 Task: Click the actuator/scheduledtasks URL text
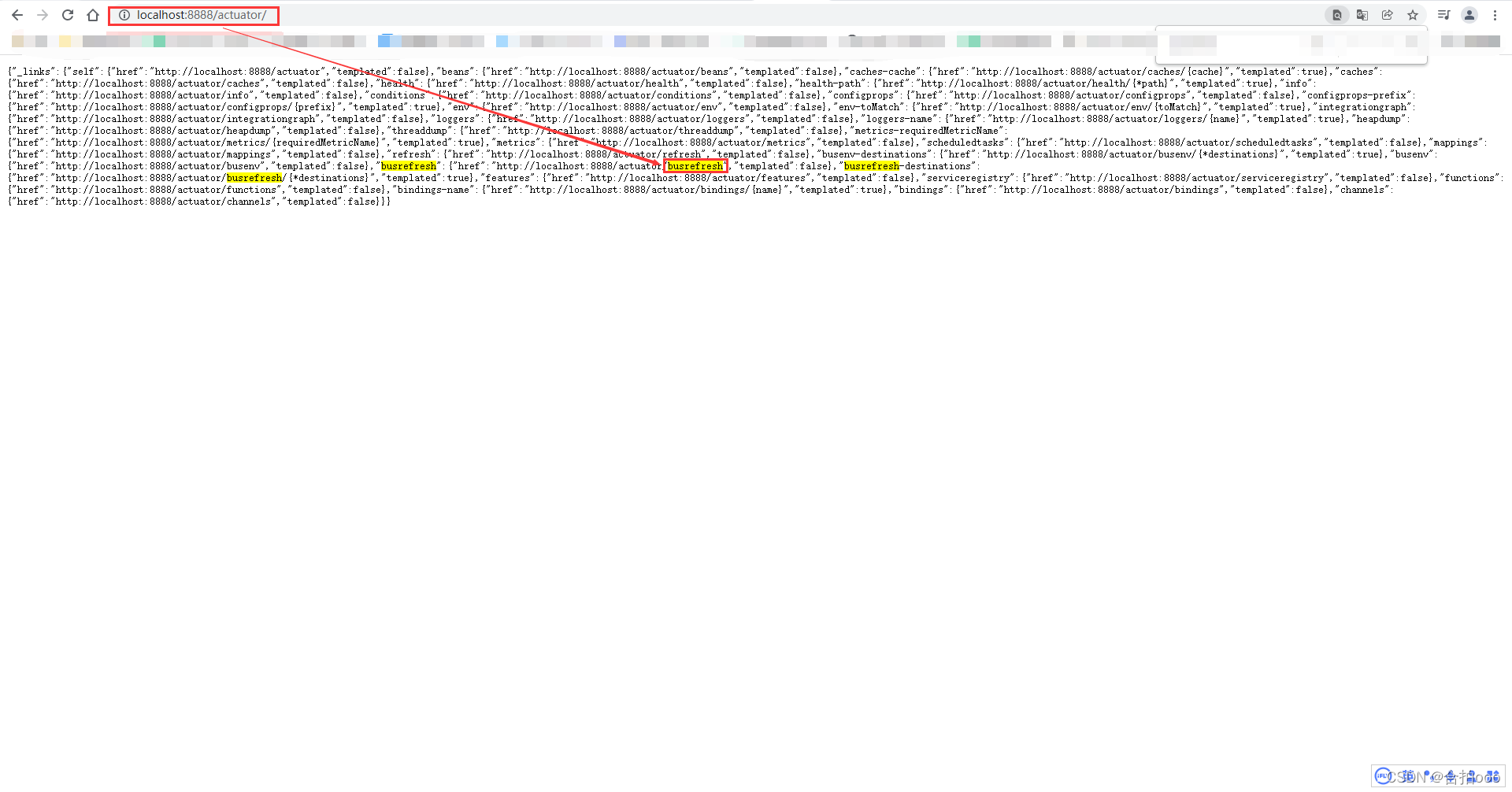(x=1188, y=142)
